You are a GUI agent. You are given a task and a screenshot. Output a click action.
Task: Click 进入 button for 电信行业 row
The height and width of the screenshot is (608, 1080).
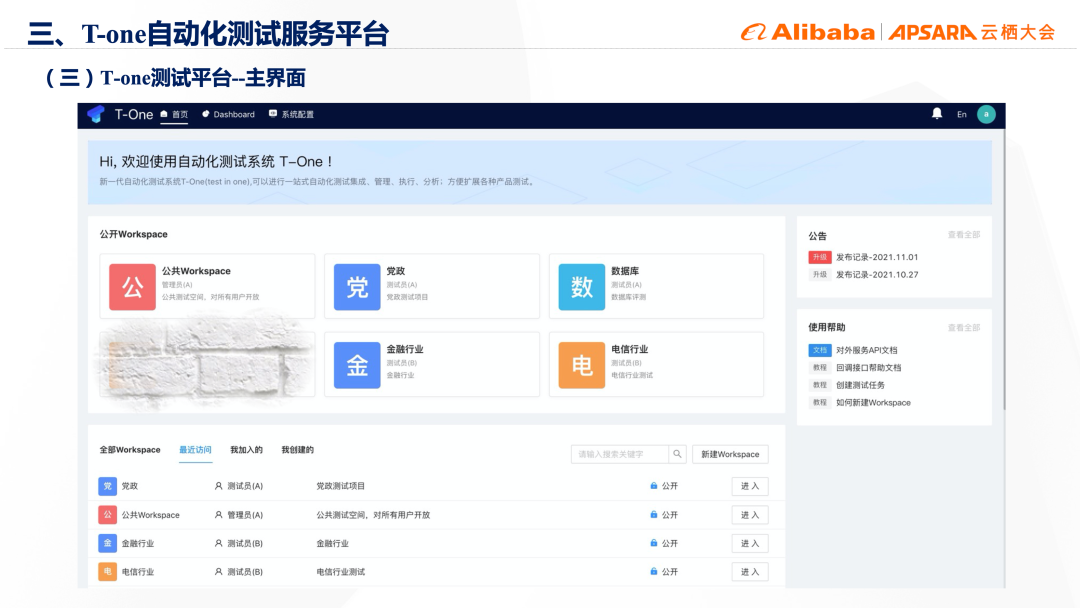click(749, 572)
